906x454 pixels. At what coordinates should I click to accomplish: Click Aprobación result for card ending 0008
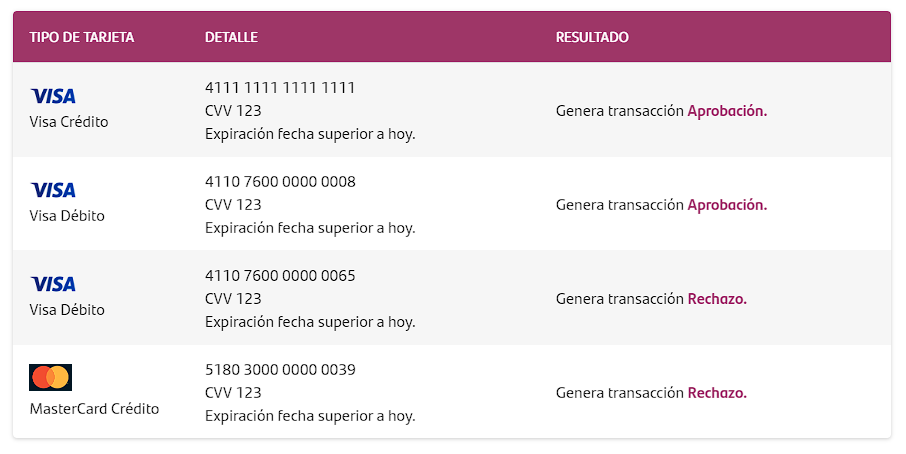pyautogui.click(x=727, y=205)
